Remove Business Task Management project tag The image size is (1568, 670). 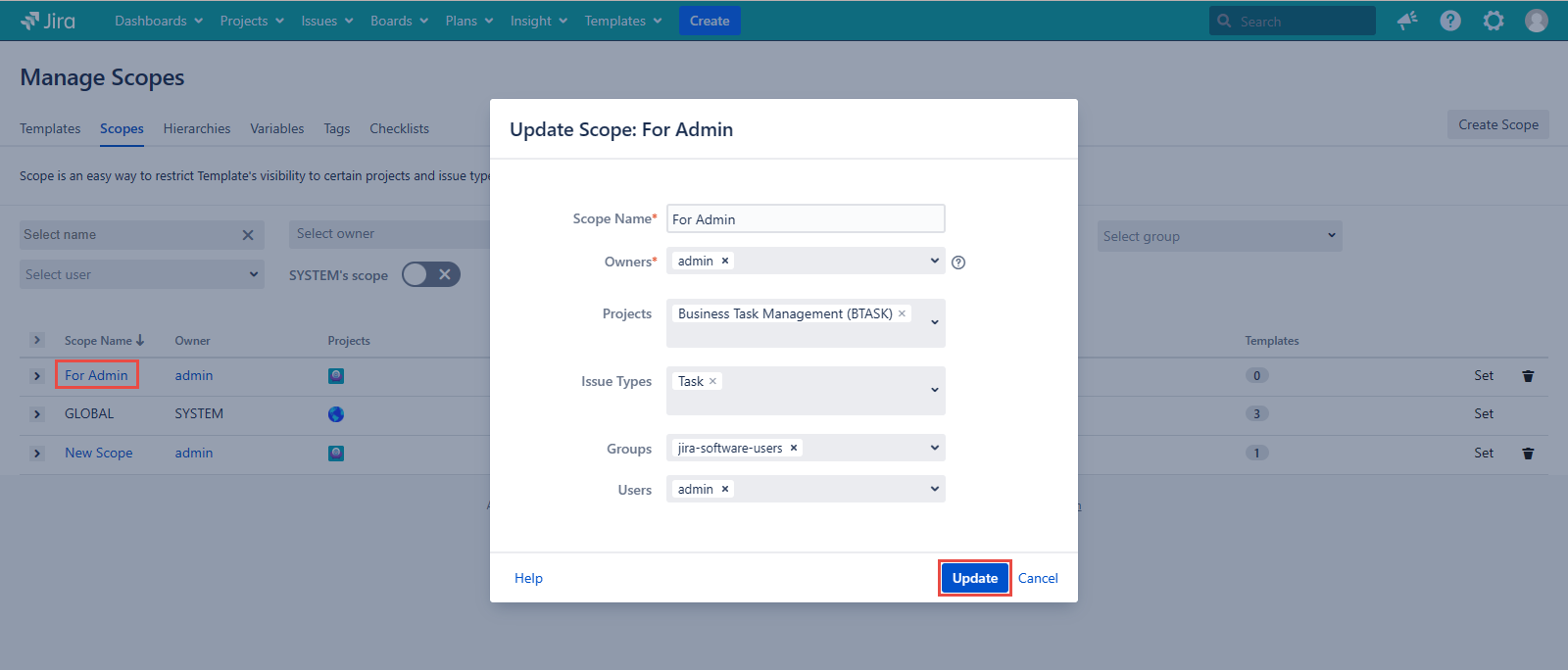click(902, 313)
